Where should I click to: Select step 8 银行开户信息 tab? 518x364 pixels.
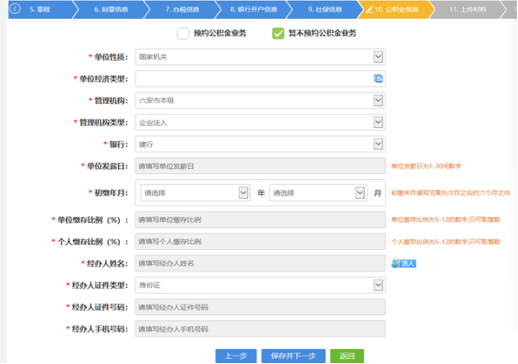(254, 9)
